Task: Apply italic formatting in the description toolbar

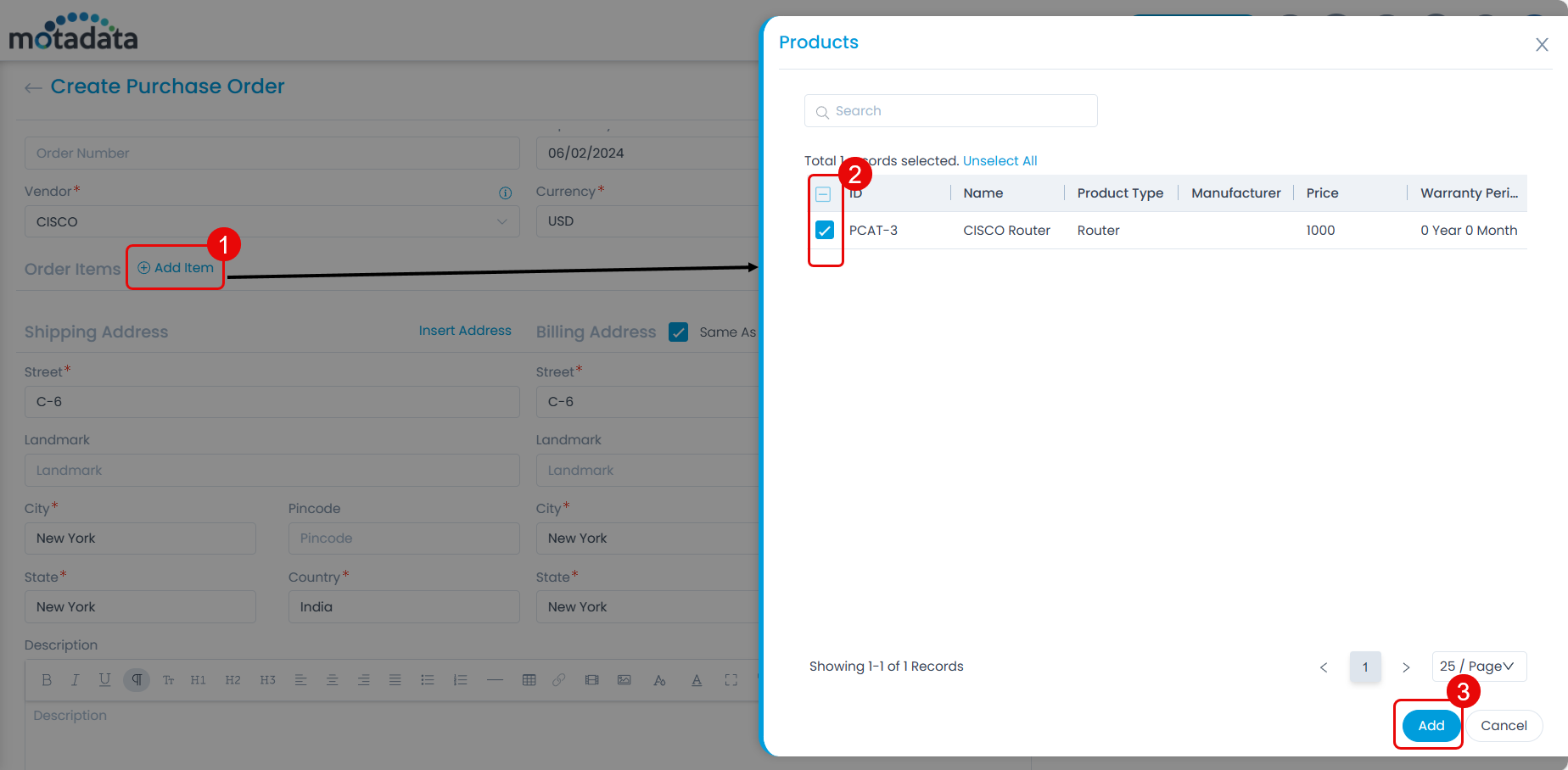Action: pos(75,679)
